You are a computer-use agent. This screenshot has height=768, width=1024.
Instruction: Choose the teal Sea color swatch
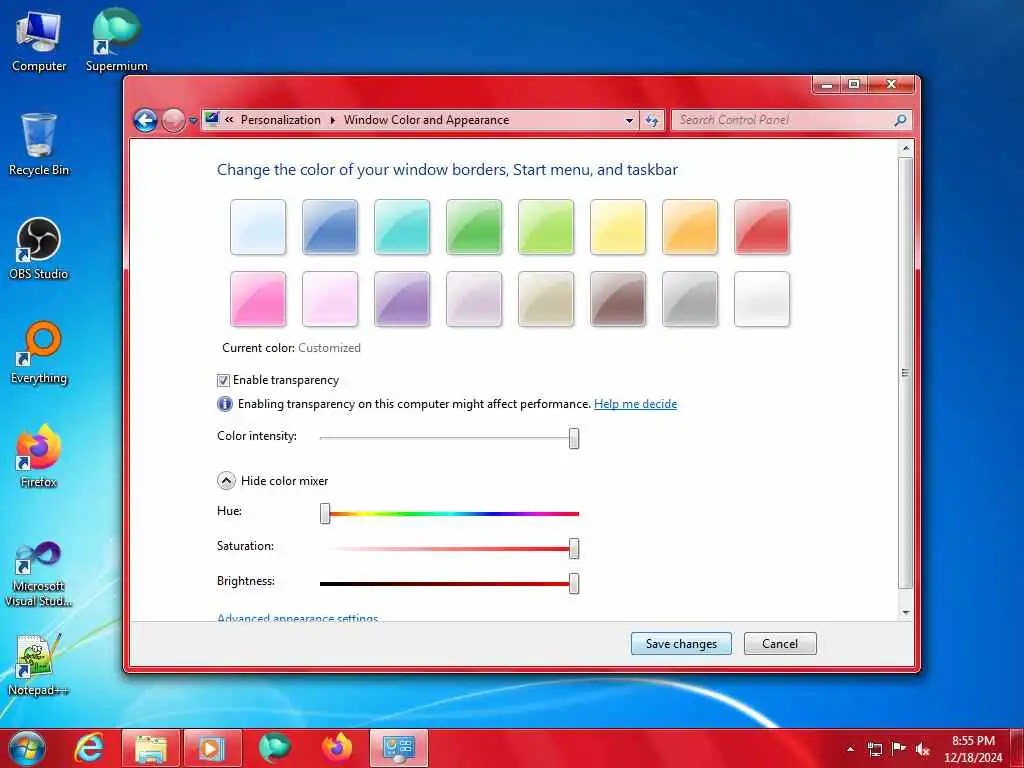pos(402,227)
